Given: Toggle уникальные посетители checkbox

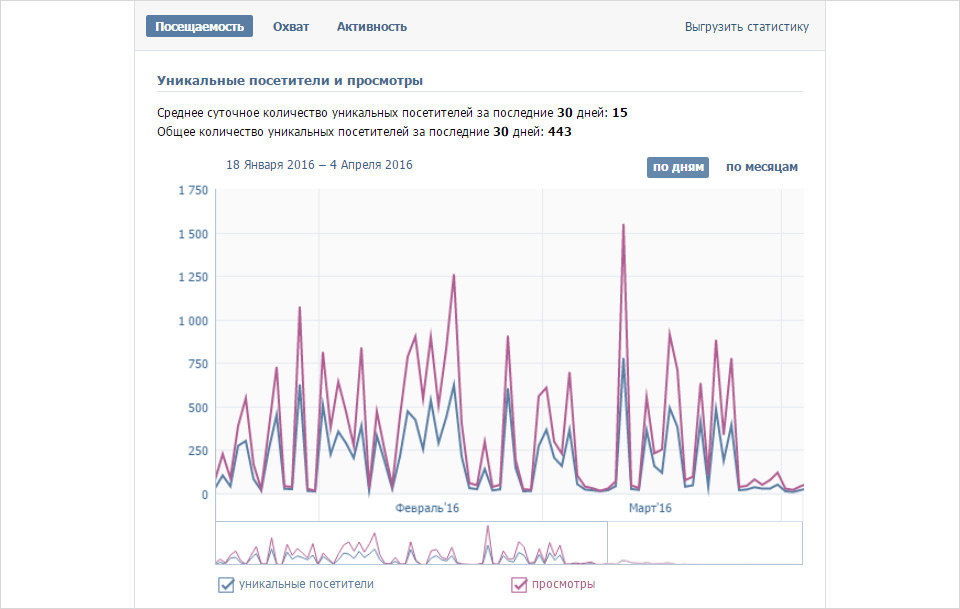Looking at the screenshot, I should pyautogui.click(x=226, y=585).
